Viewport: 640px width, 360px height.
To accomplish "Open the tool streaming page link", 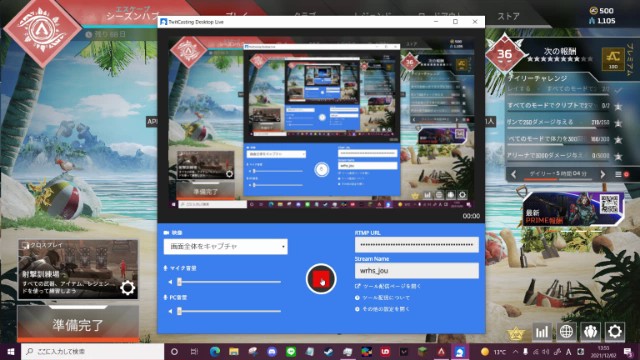I will 388,287.
